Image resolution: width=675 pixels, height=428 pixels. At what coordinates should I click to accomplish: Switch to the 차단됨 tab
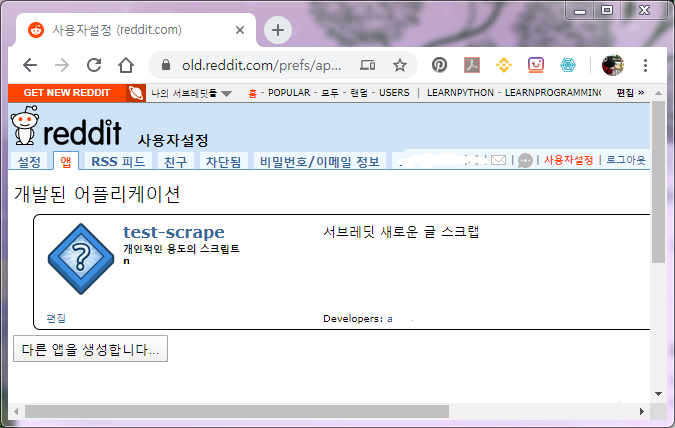coord(223,161)
